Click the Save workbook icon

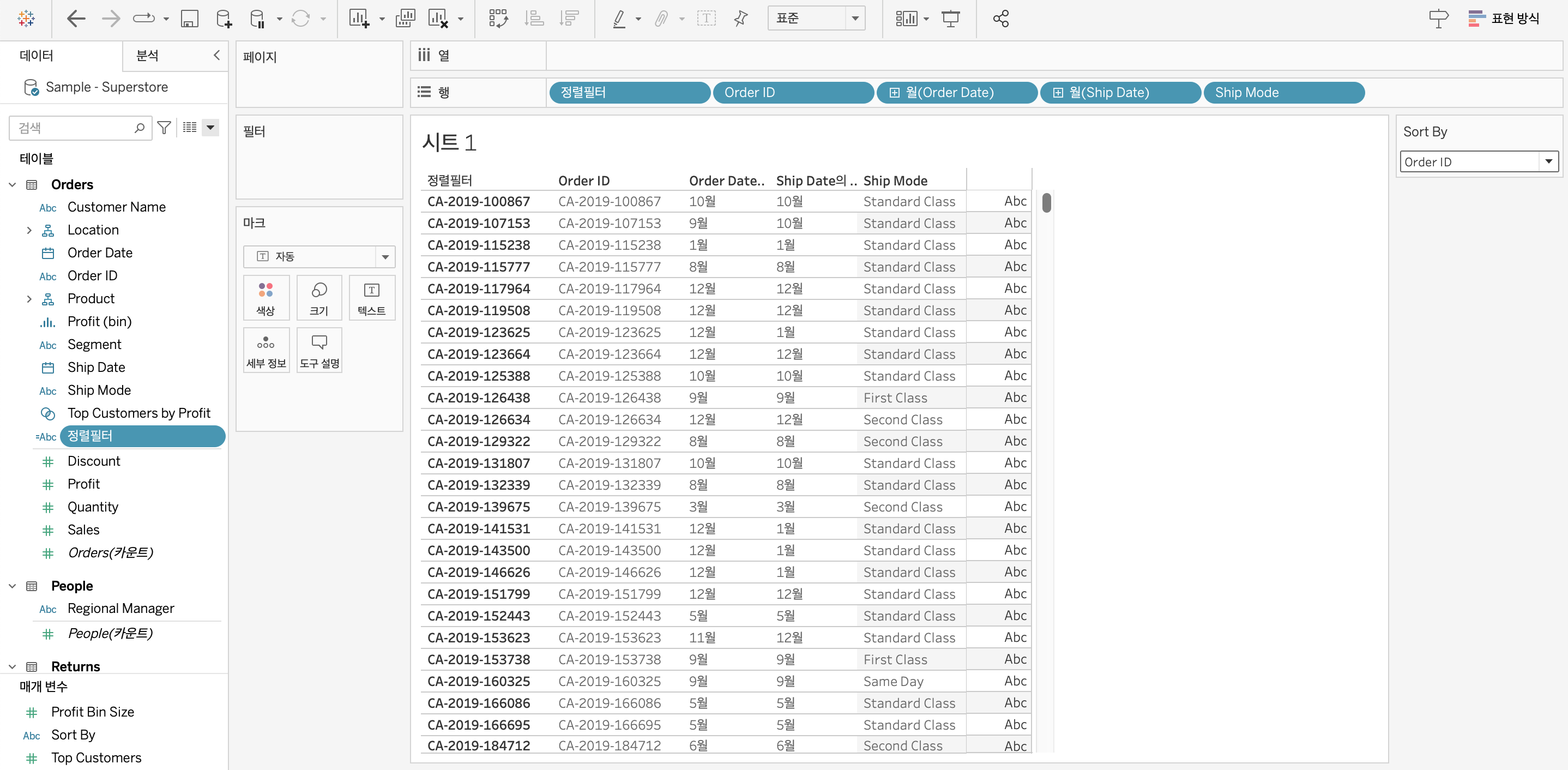189,19
